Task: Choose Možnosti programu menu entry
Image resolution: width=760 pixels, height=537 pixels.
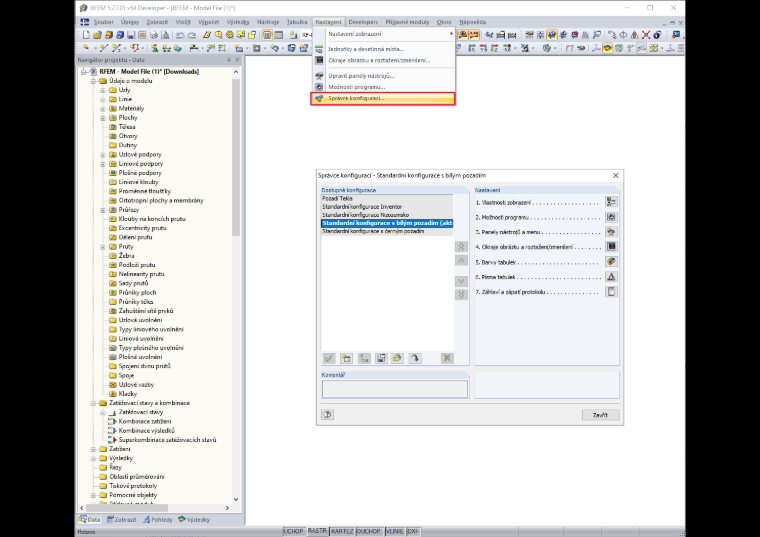Action: click(x=383, y=87)
